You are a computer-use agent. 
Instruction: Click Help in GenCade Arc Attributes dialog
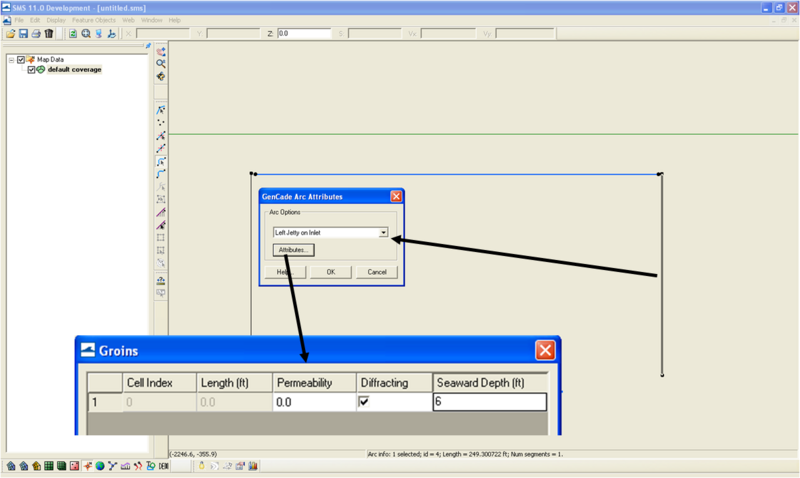click(285, 272)
